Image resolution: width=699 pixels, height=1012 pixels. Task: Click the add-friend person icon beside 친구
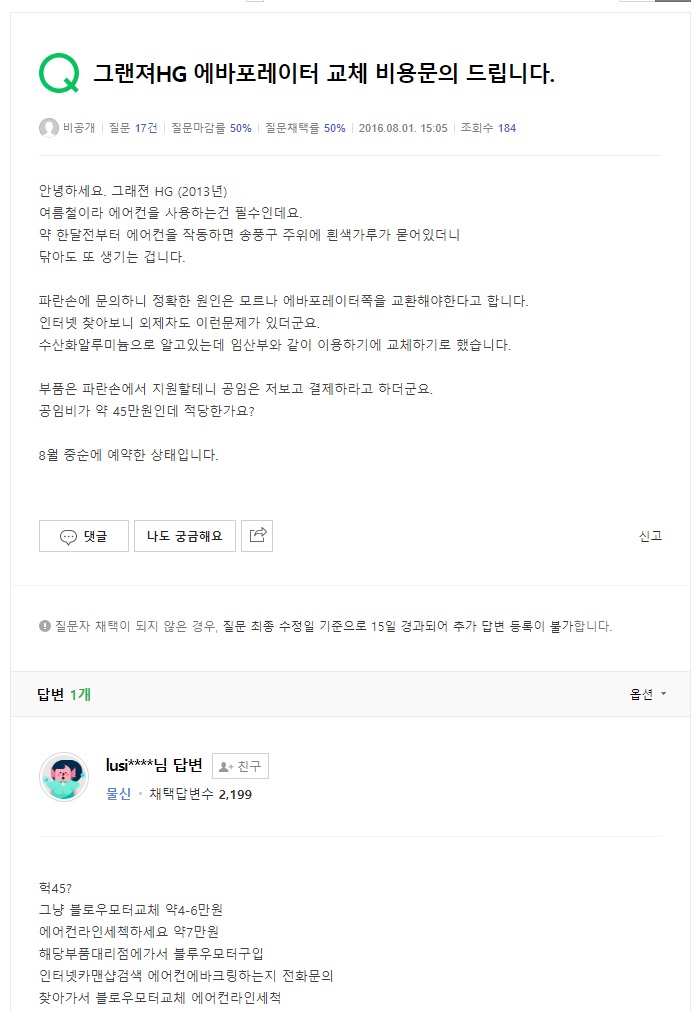coord(226,766)
